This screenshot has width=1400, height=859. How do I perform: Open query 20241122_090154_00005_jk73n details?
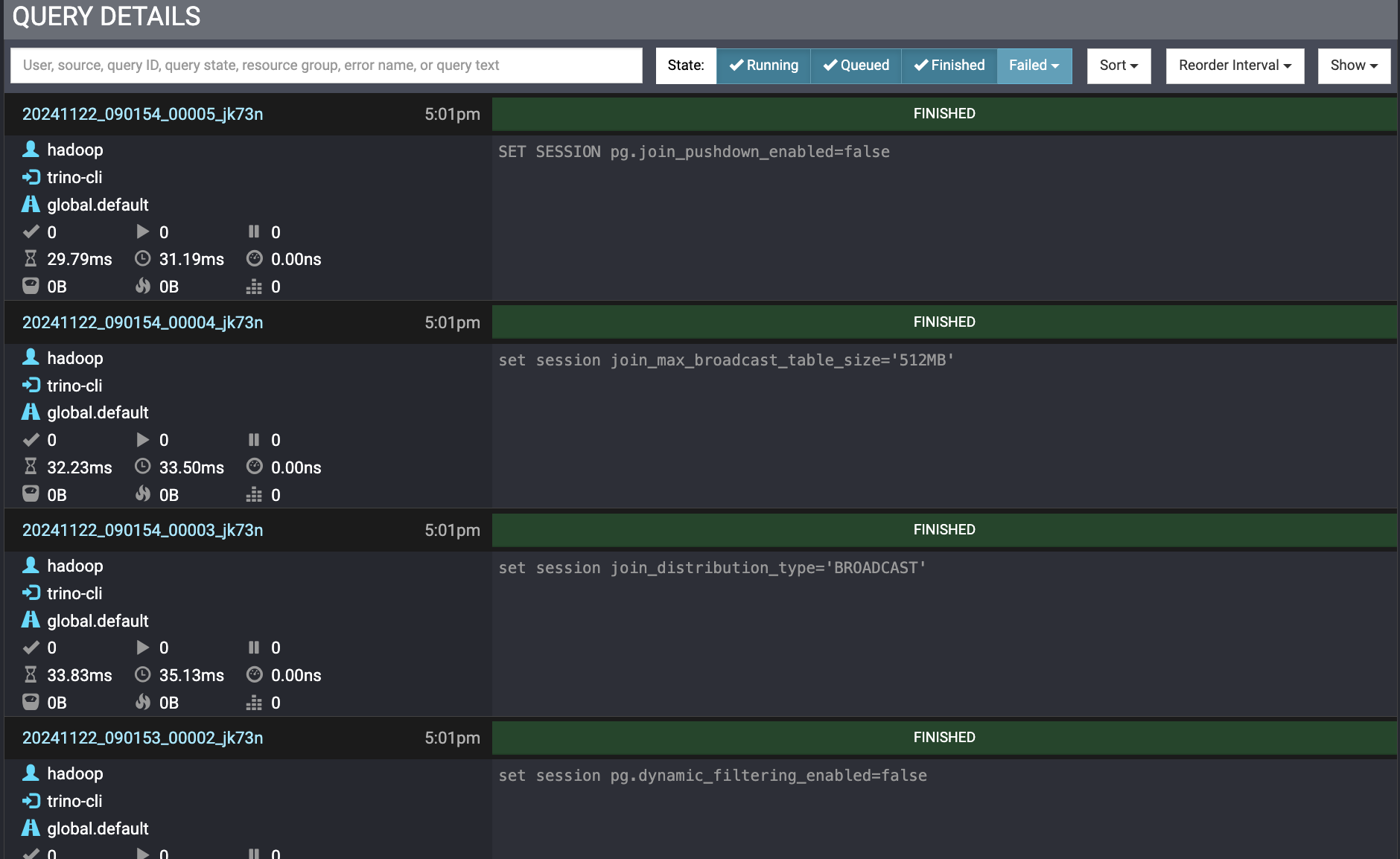(x=142, y=114)
